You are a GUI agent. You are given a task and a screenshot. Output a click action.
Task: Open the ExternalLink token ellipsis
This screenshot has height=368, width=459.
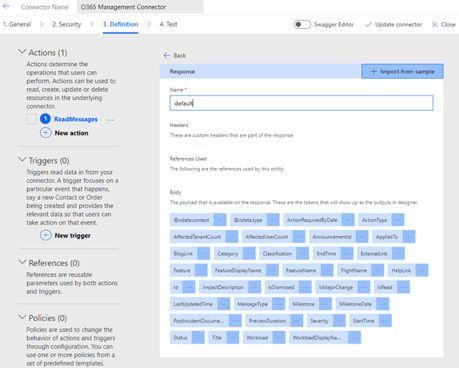(x=398, y=254)
